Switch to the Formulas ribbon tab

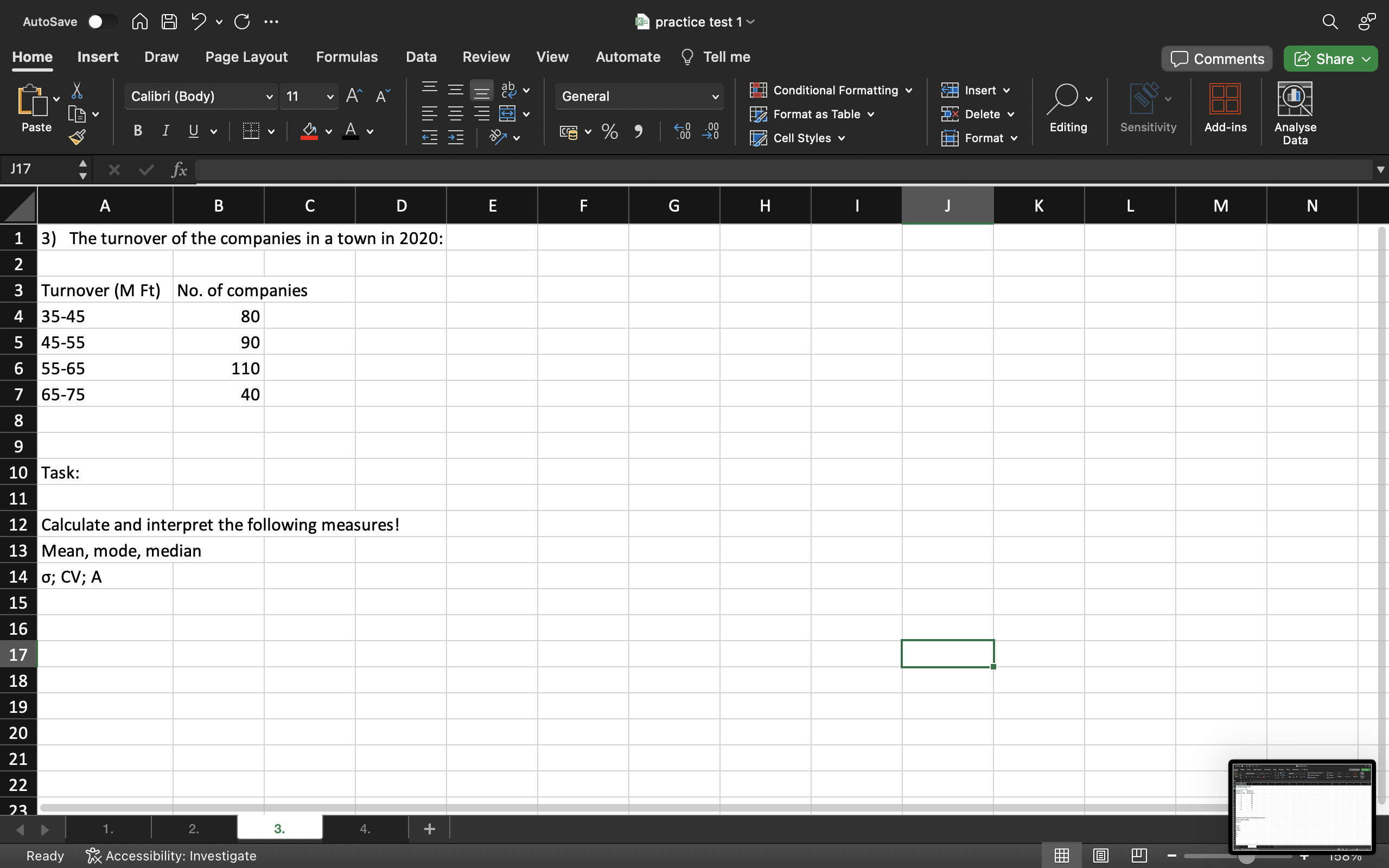347,57
